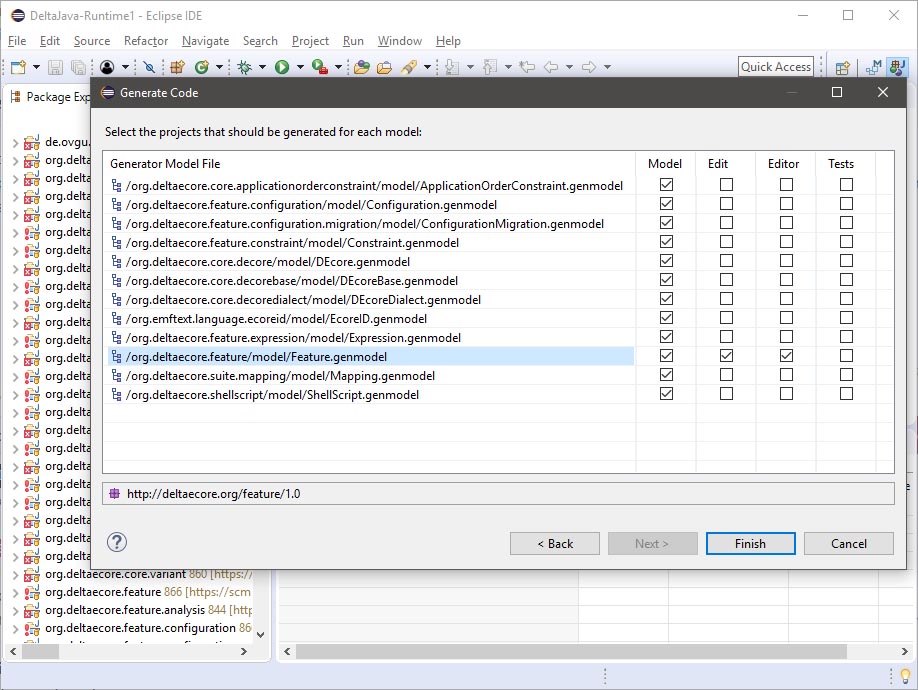
Task: Click the Last Edit Location icon
Action: [527, 67]
